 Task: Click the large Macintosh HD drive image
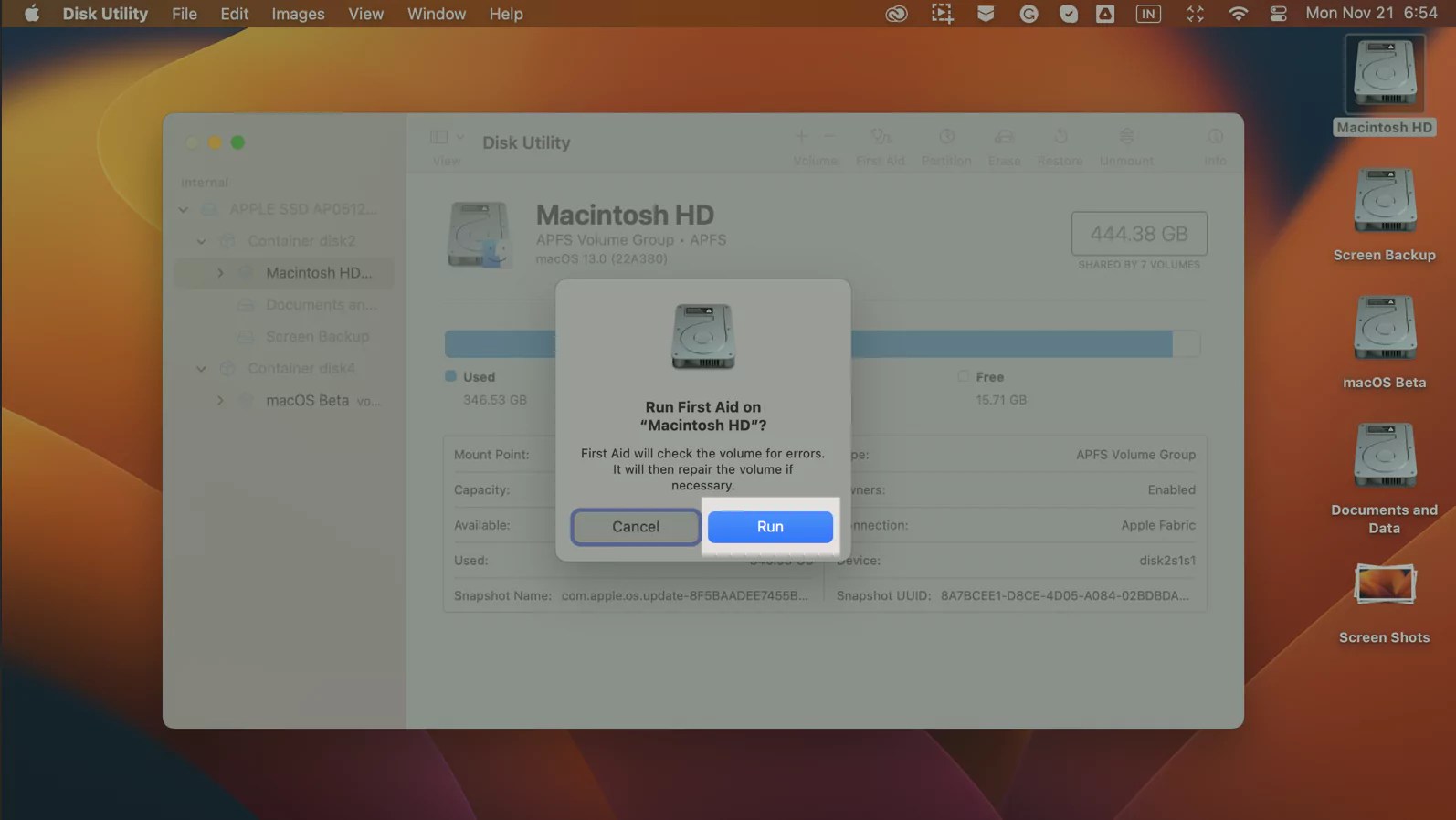click(479, 235)
